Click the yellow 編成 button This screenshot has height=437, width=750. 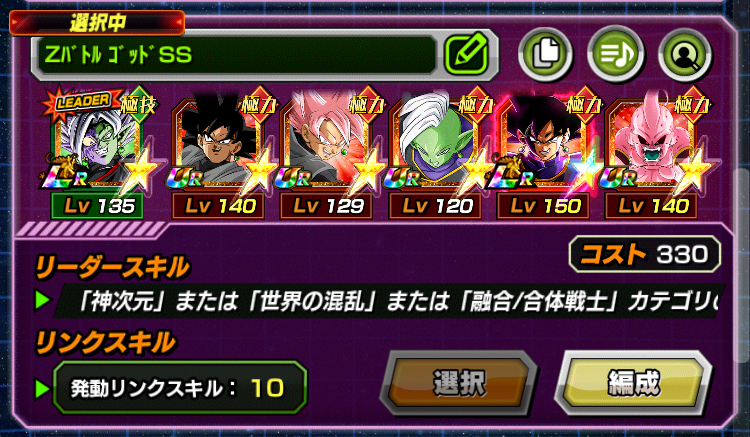[634, 382]
